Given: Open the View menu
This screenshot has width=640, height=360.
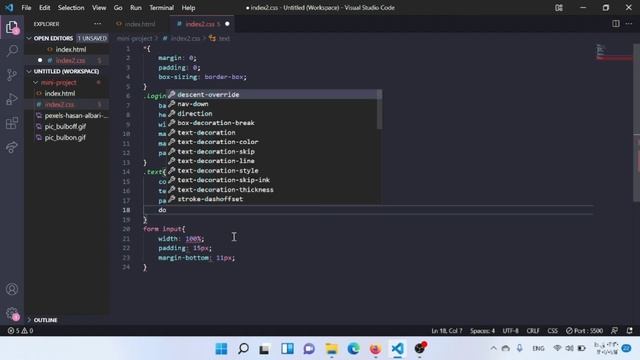Looking at the screenshot, I should click(x=99, y=8).
